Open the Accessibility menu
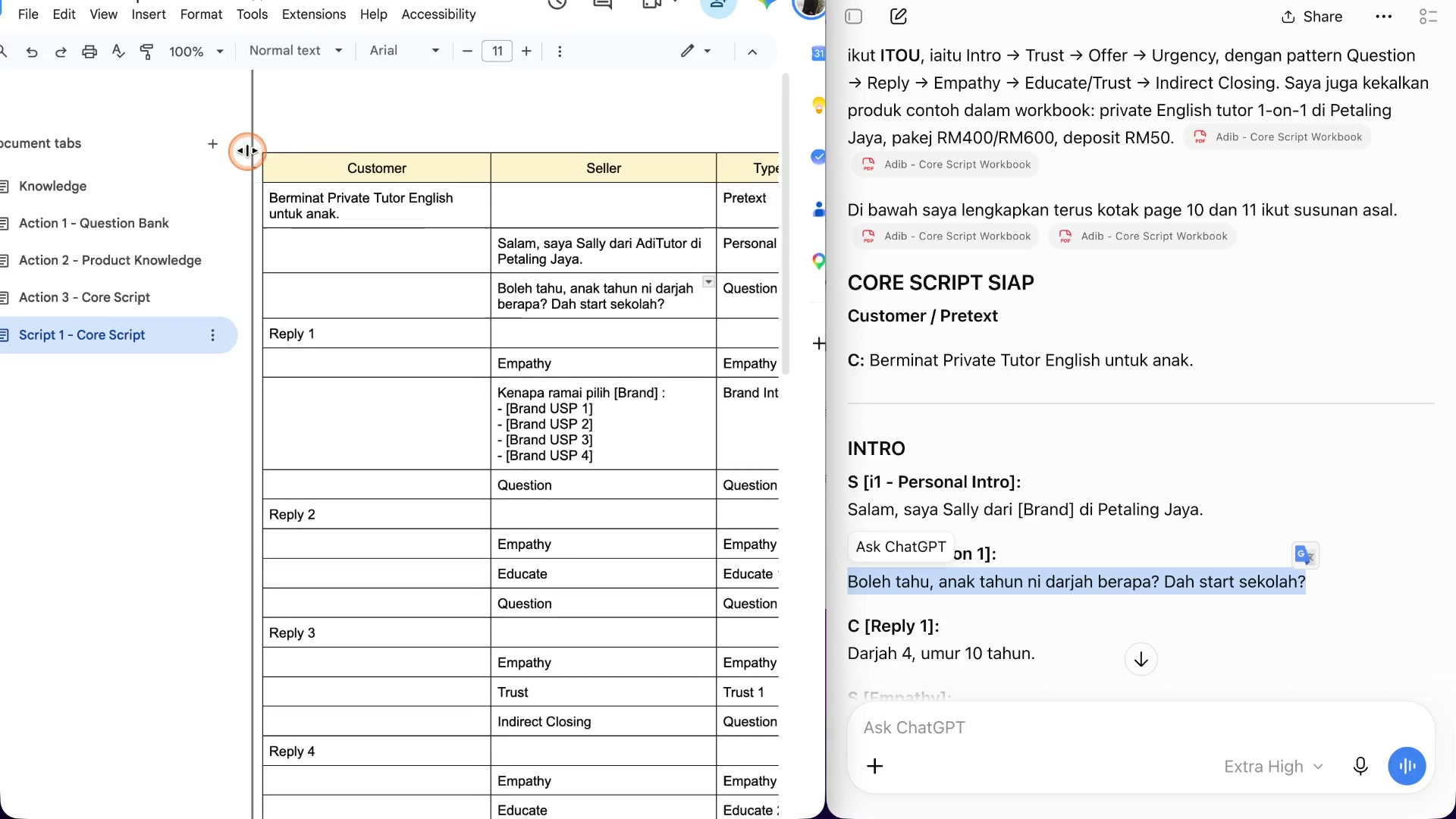Viewport: 1456px width, 819px height. (x=438, y=14)
